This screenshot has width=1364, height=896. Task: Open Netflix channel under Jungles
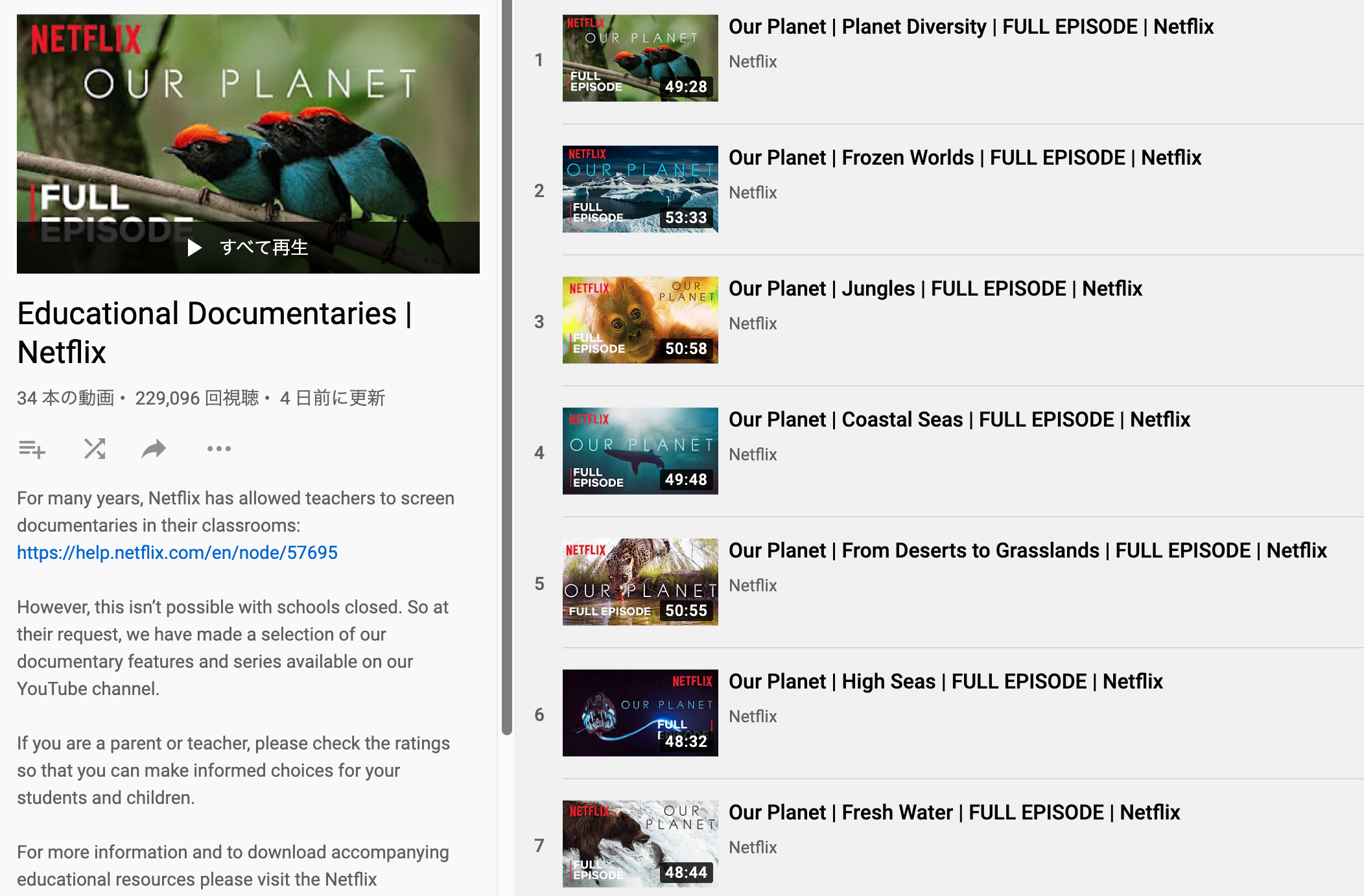pos(753,324)
